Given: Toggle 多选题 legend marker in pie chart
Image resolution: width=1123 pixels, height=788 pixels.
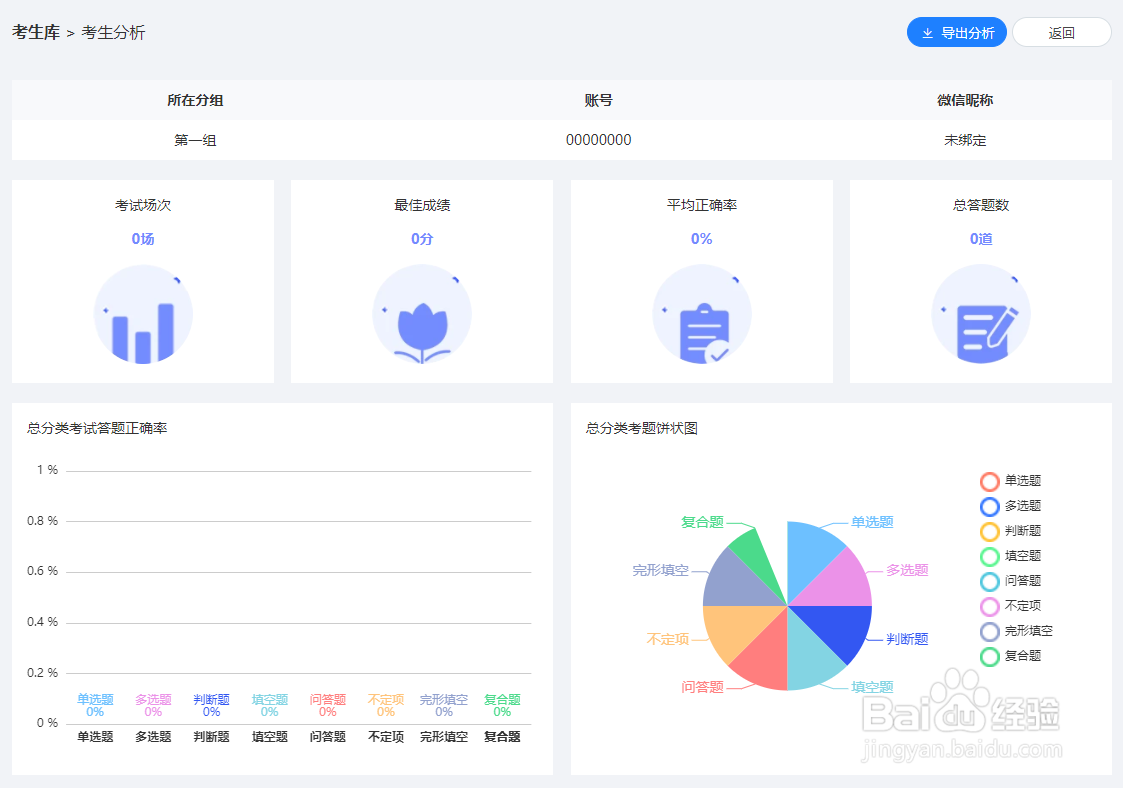Looking at the screenshot, I should 990,506.
